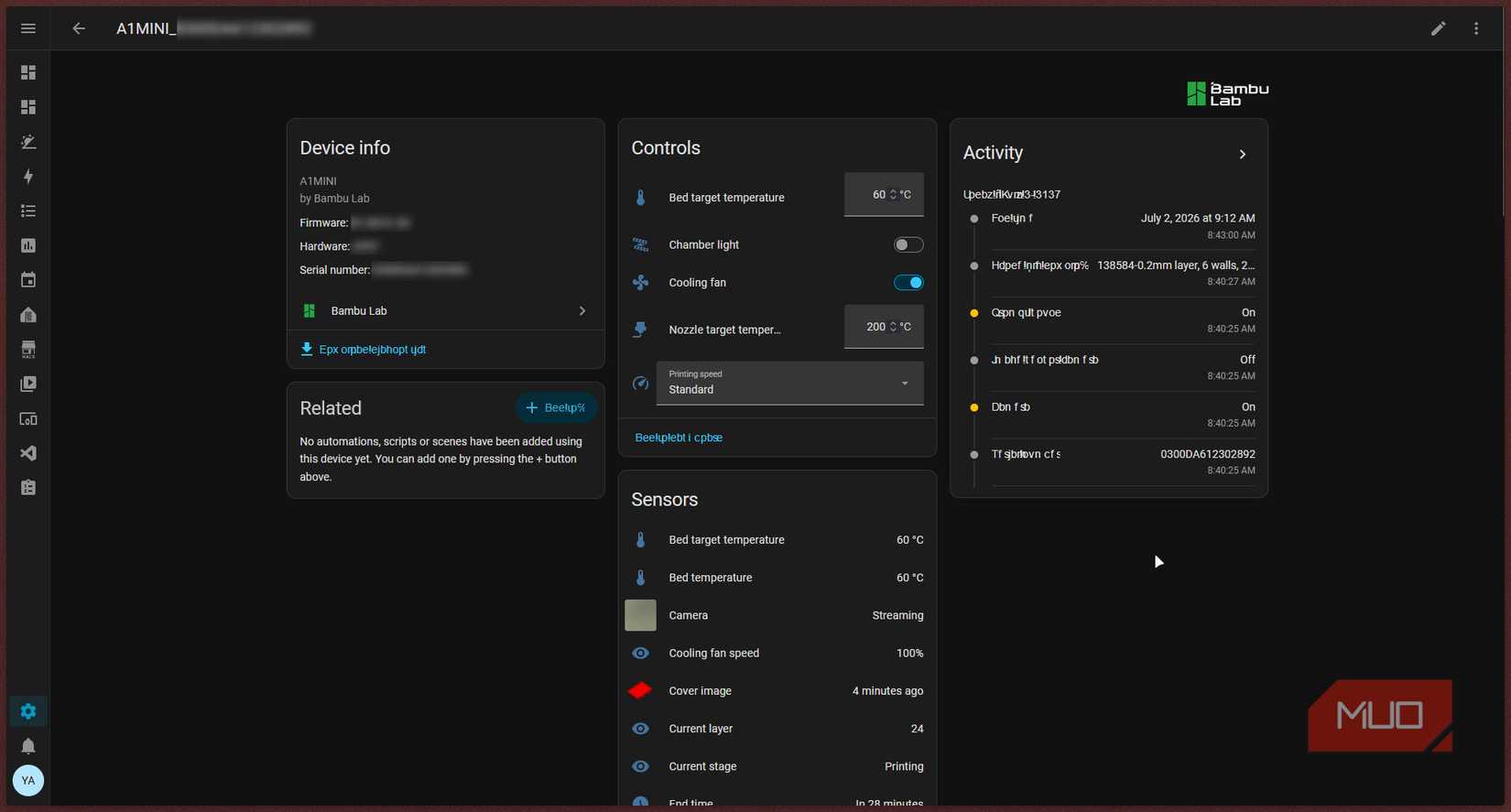Open the Studio Code Server VS Code icon
Screen dimensions: 1511x812
(x=28, y=453)
